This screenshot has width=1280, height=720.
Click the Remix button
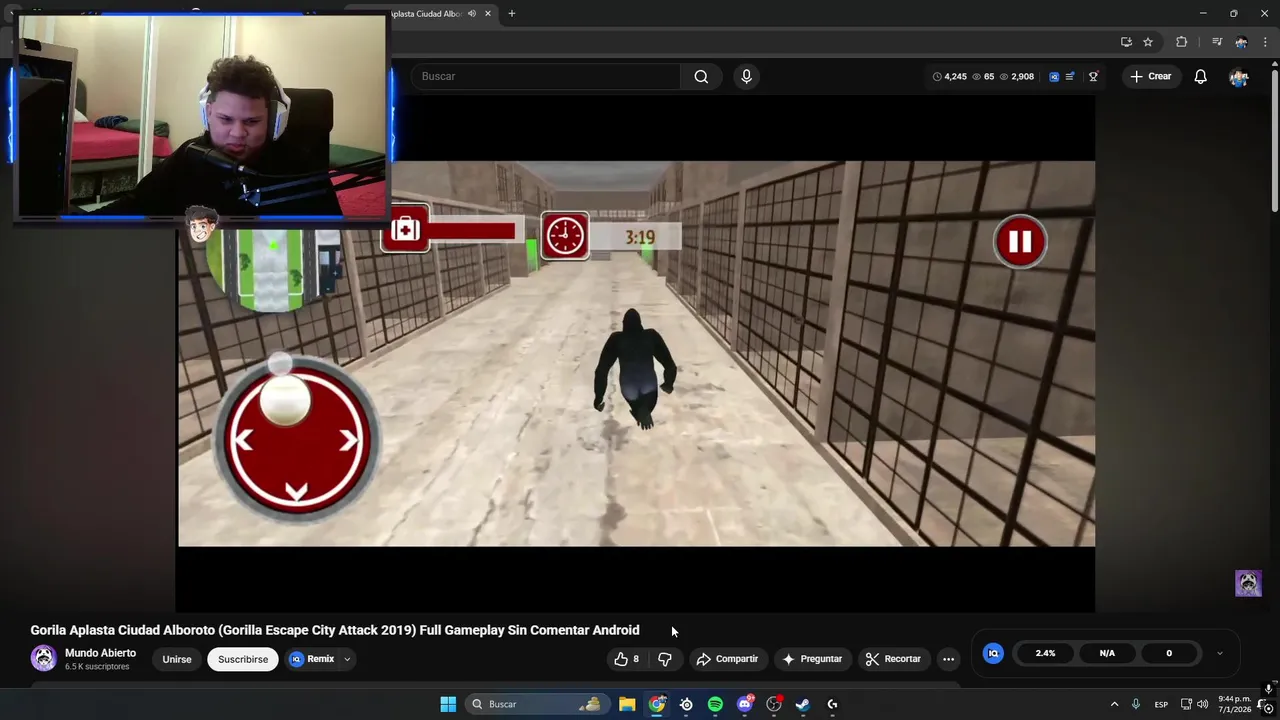312,659
